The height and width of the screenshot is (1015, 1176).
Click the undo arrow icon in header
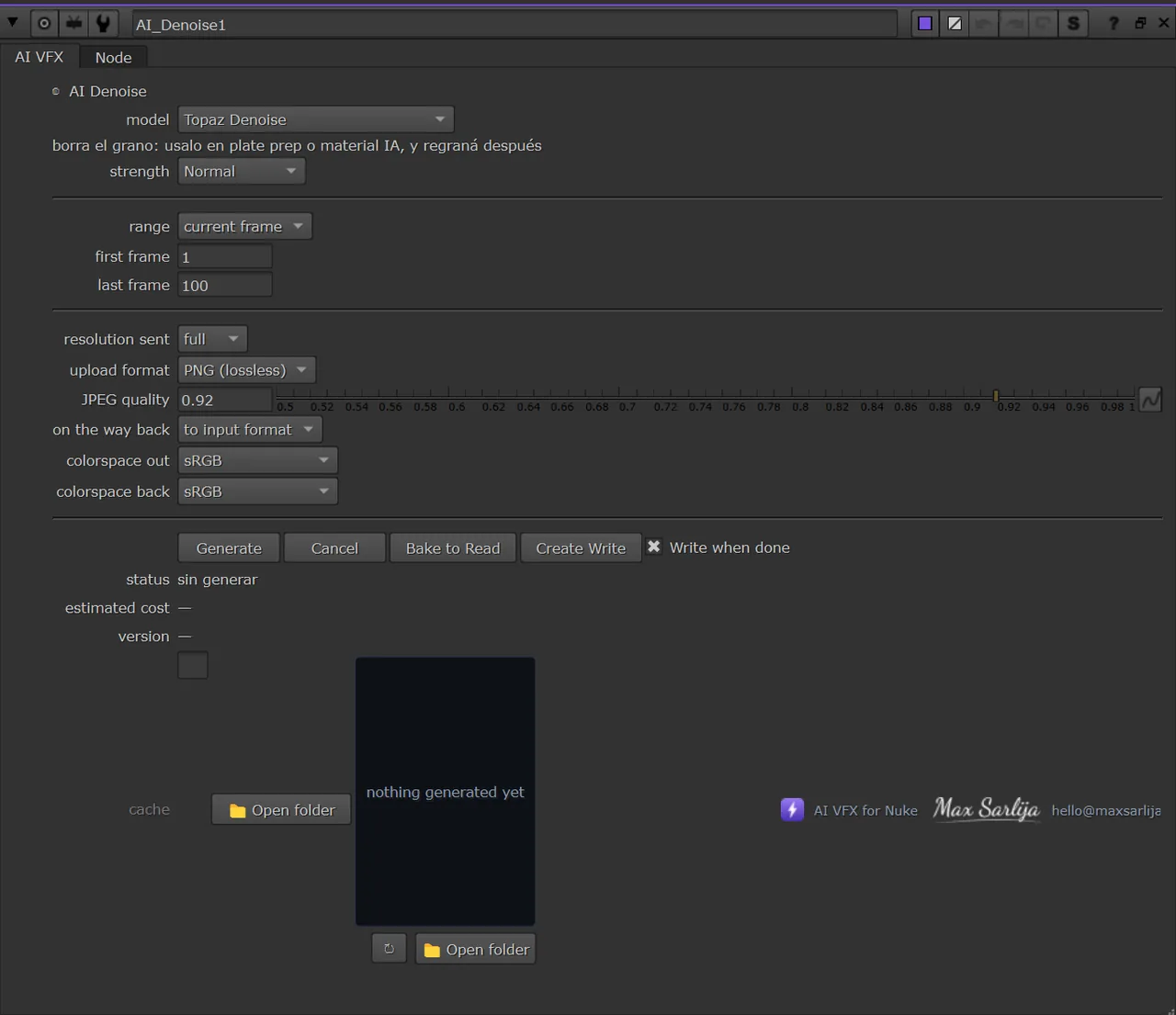click(x=984, y=24)
